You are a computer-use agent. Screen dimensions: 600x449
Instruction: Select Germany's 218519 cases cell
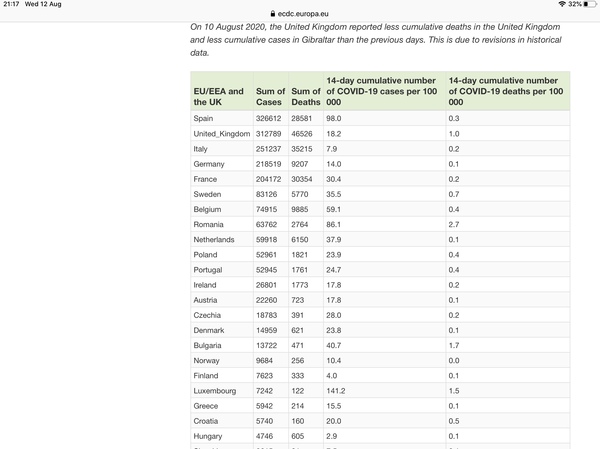pos(271,164)
